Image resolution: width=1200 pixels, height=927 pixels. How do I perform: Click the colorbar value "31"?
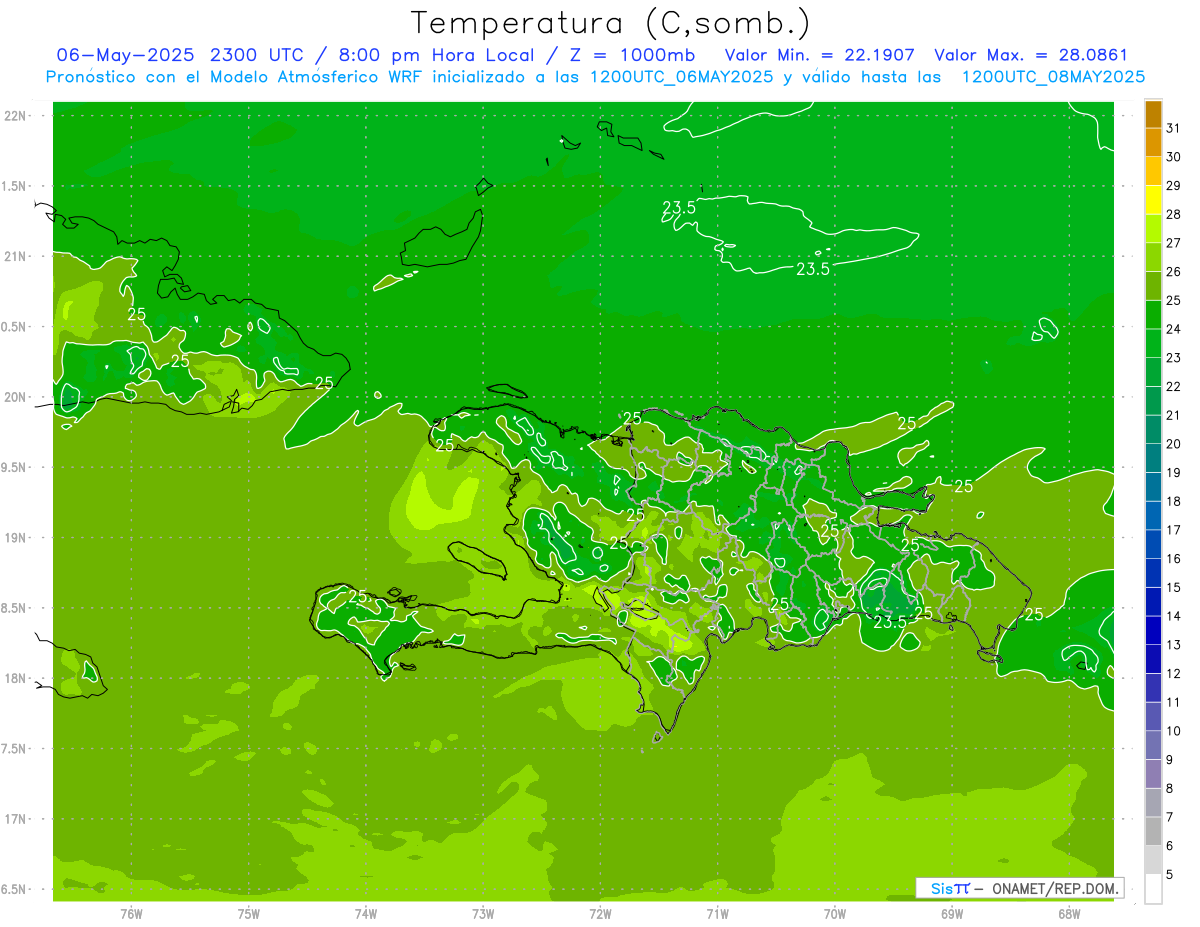click(x=1173, y=128)
